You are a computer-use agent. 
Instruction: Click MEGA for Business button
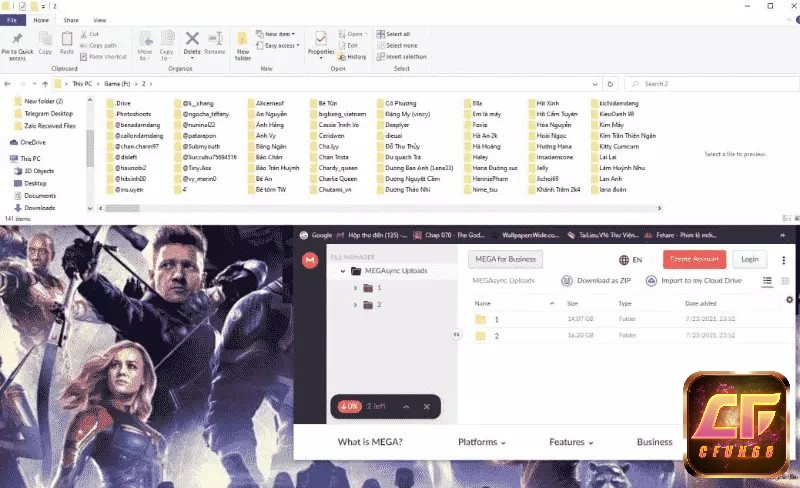506,259
